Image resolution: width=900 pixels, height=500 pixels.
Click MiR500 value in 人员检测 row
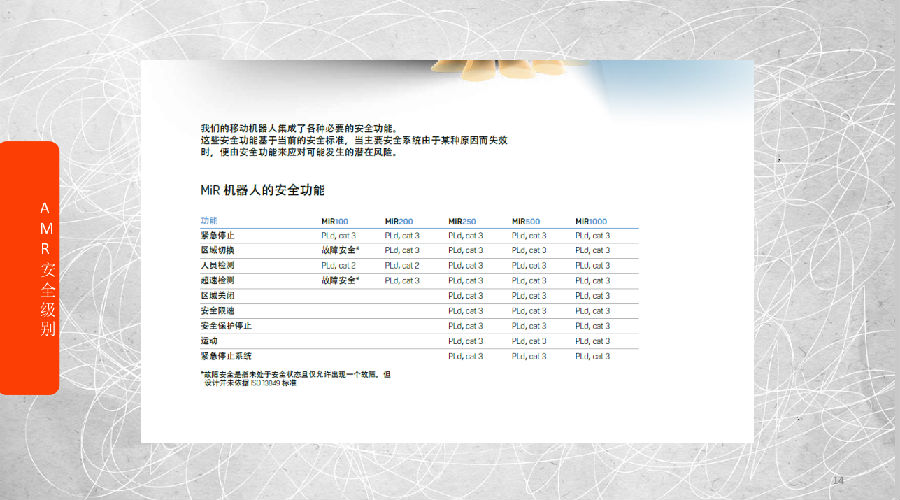(x=529, y=266)
